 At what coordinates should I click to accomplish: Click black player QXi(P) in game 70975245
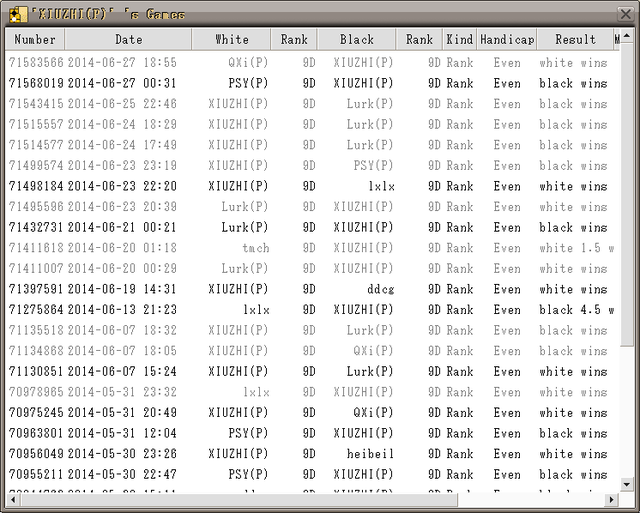tap(373, 413)
